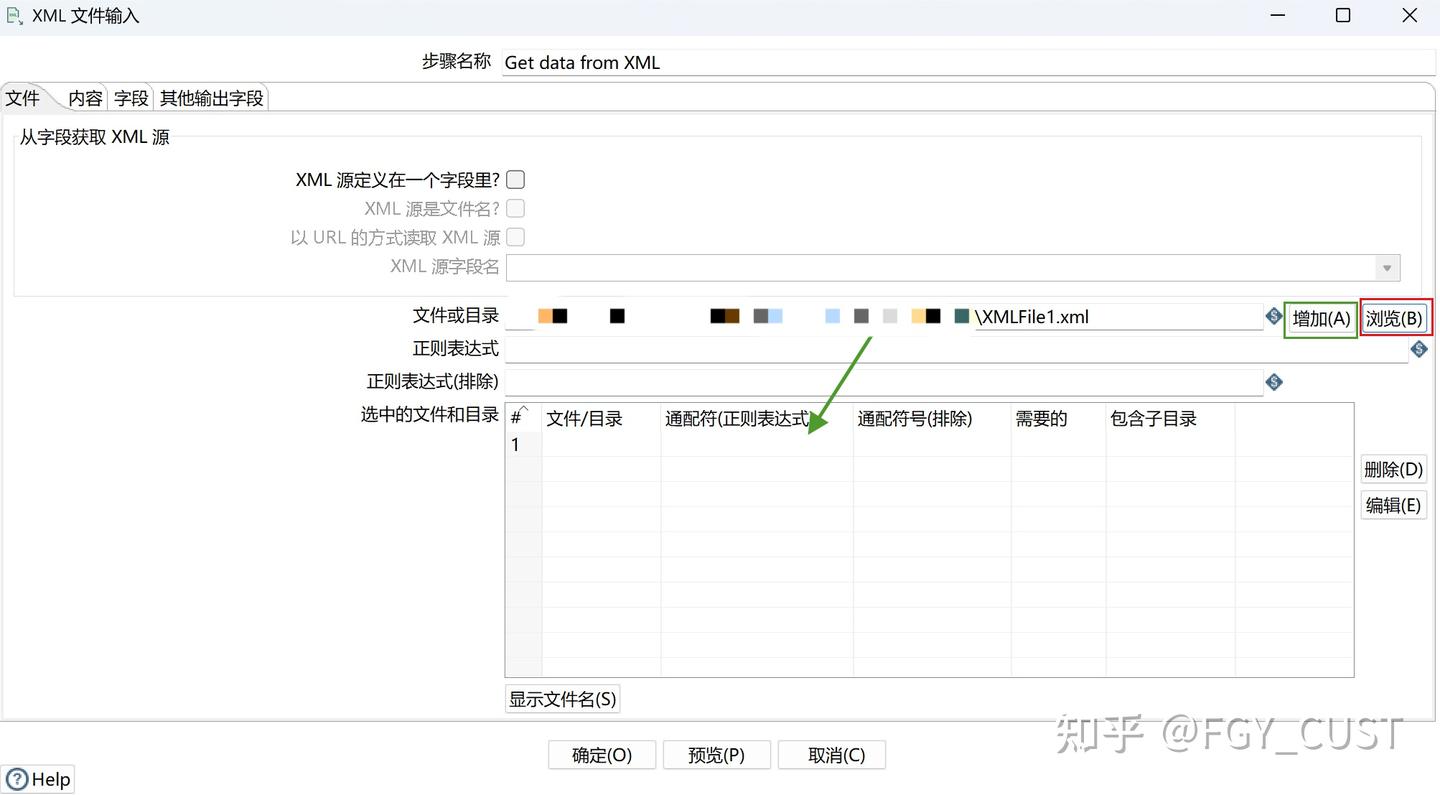Image resolution: width=1440 pixels, height=795 pixels.
Task: Click the variable icon beside the file path field
Action: click(x=1273, y=316)
